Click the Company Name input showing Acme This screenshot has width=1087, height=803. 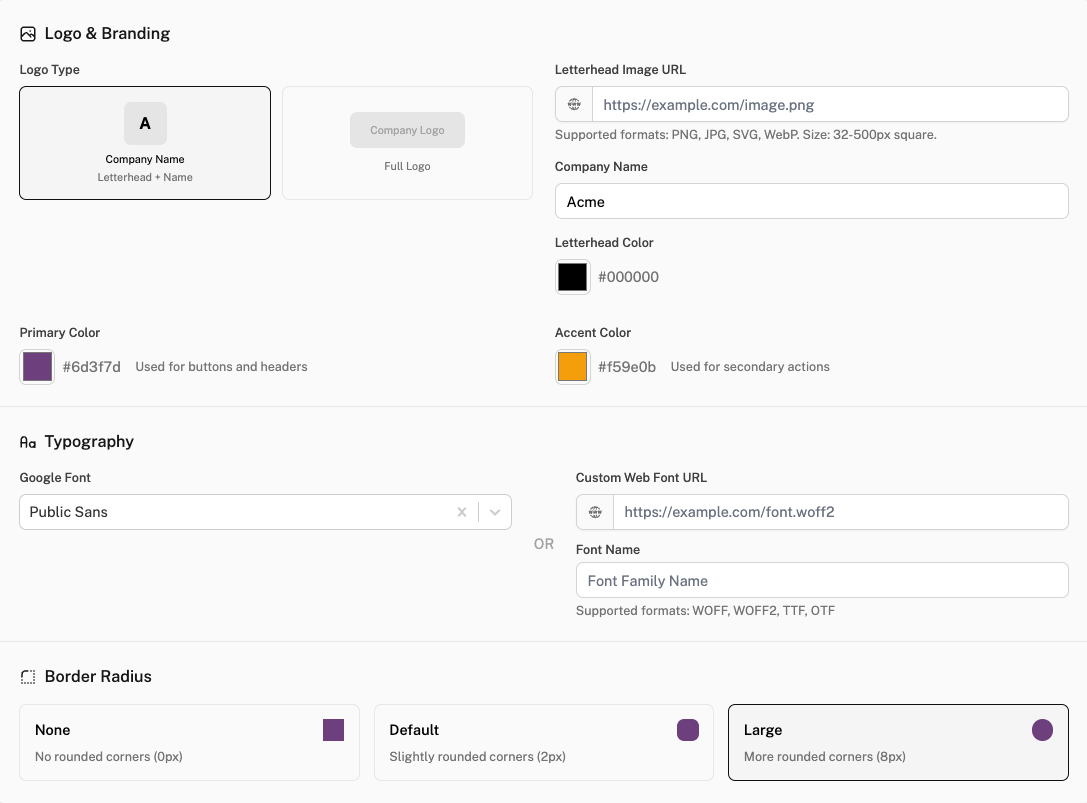click(812, 200)
